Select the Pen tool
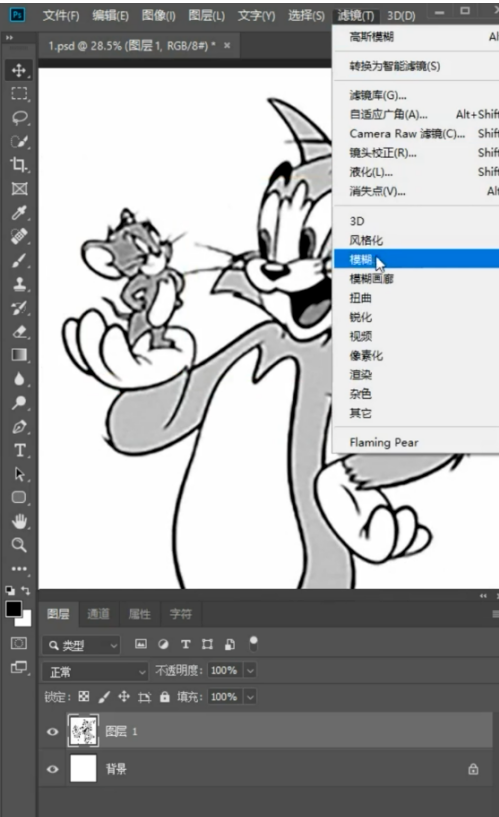 click(x=19, y=427)
